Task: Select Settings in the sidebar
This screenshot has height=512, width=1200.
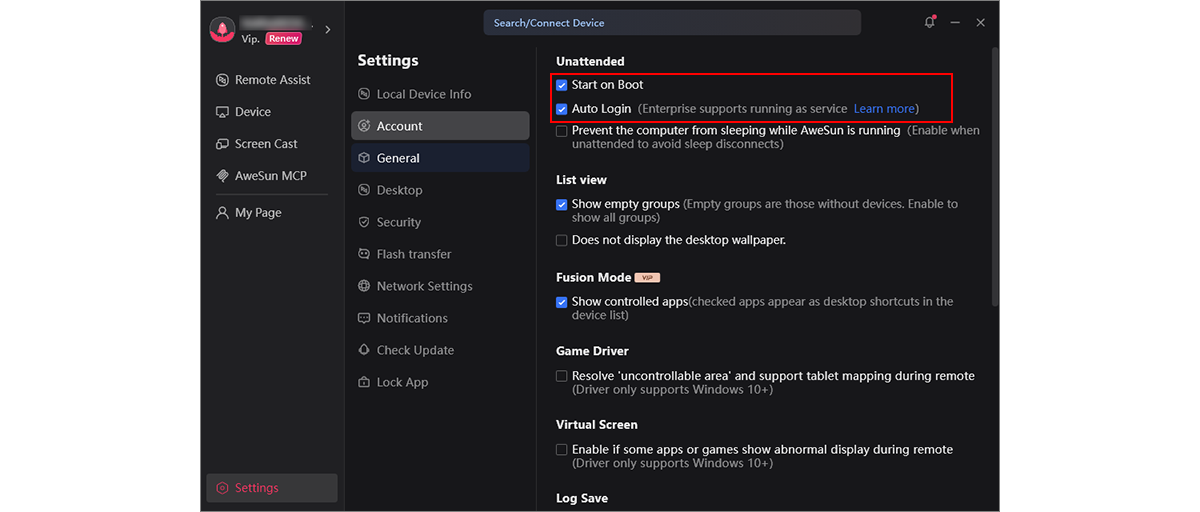Action: [272, 488]
